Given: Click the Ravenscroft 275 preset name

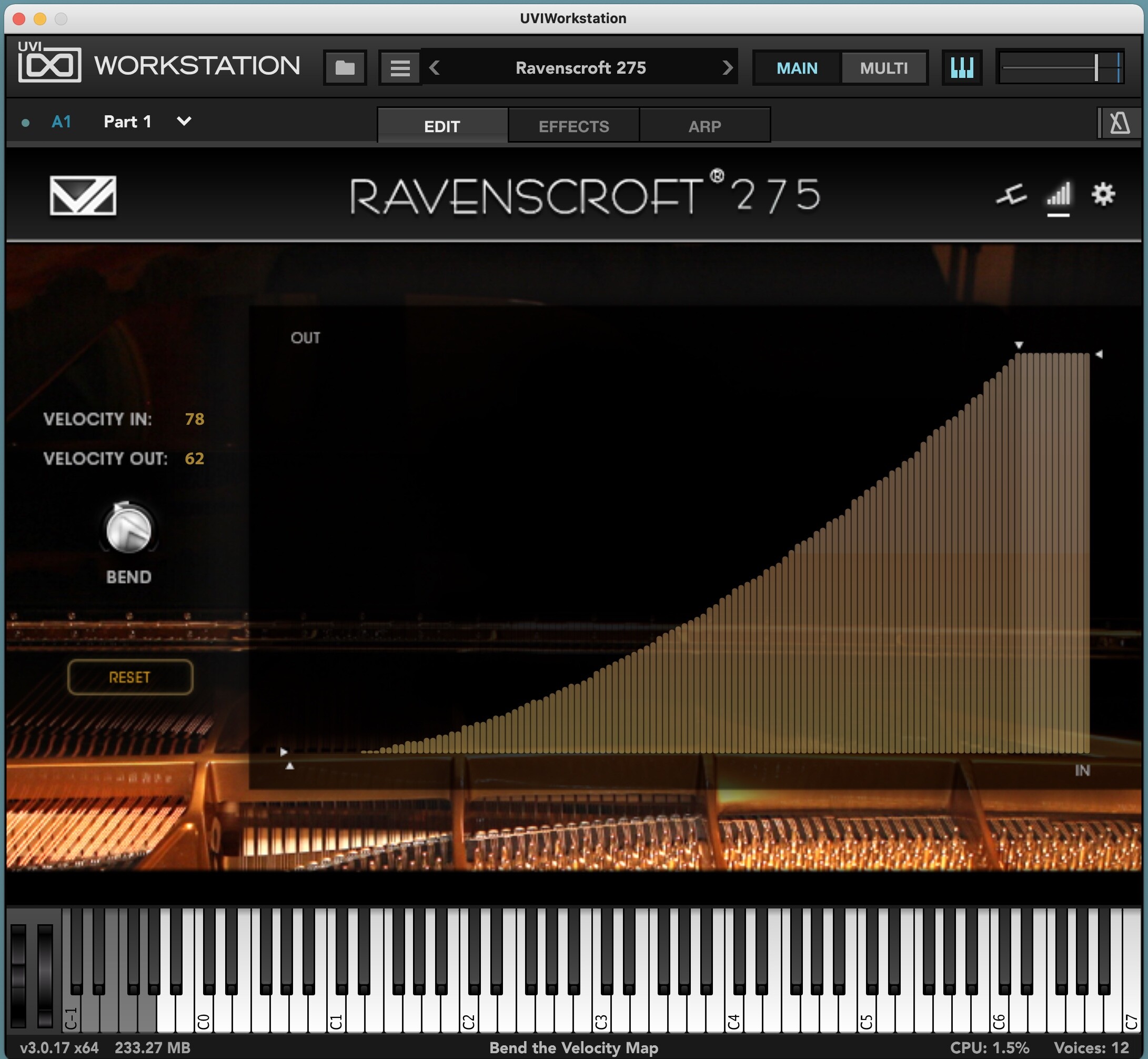Looking at the screenshot, I should pyautogui.click(x=580, y=68).
